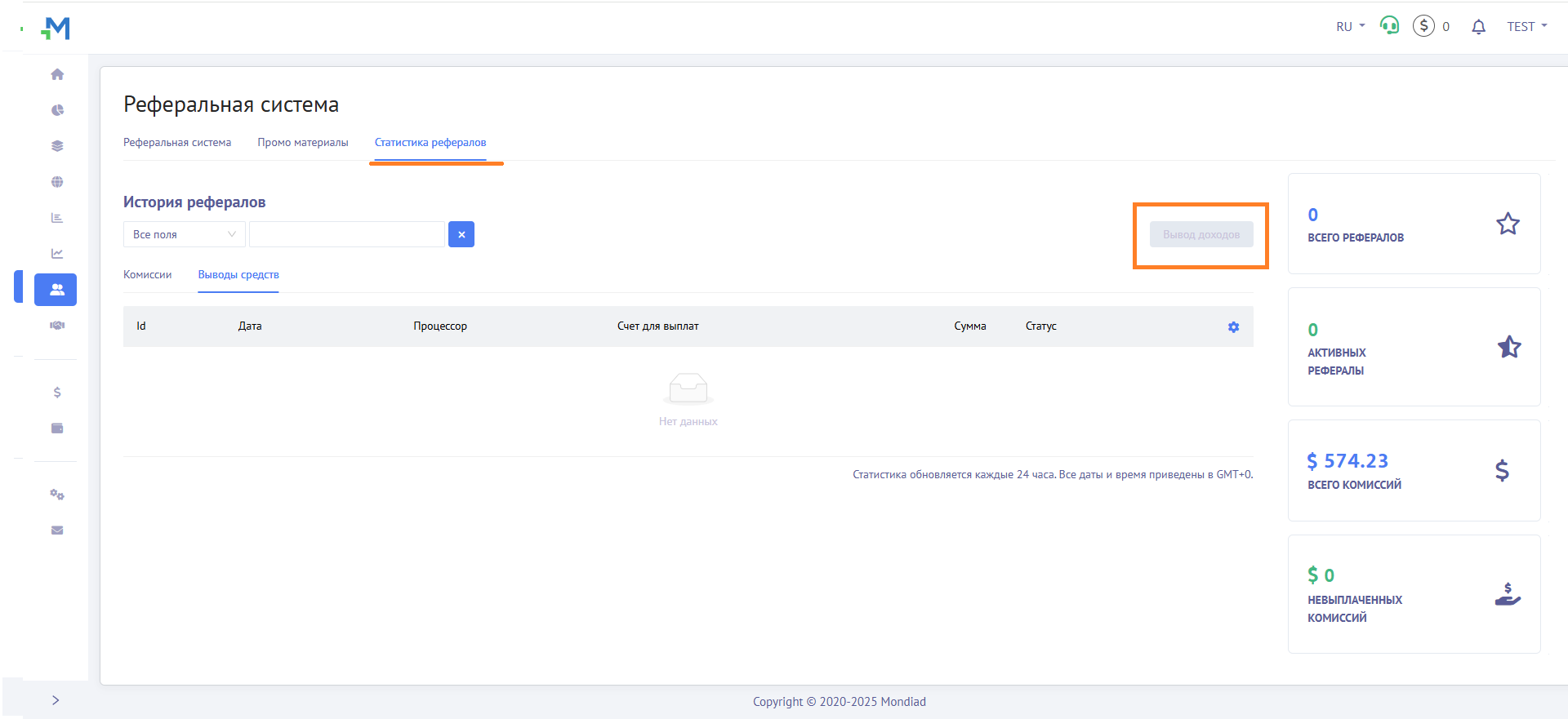Open the pie chart sidebar icon

click(57, 110)
